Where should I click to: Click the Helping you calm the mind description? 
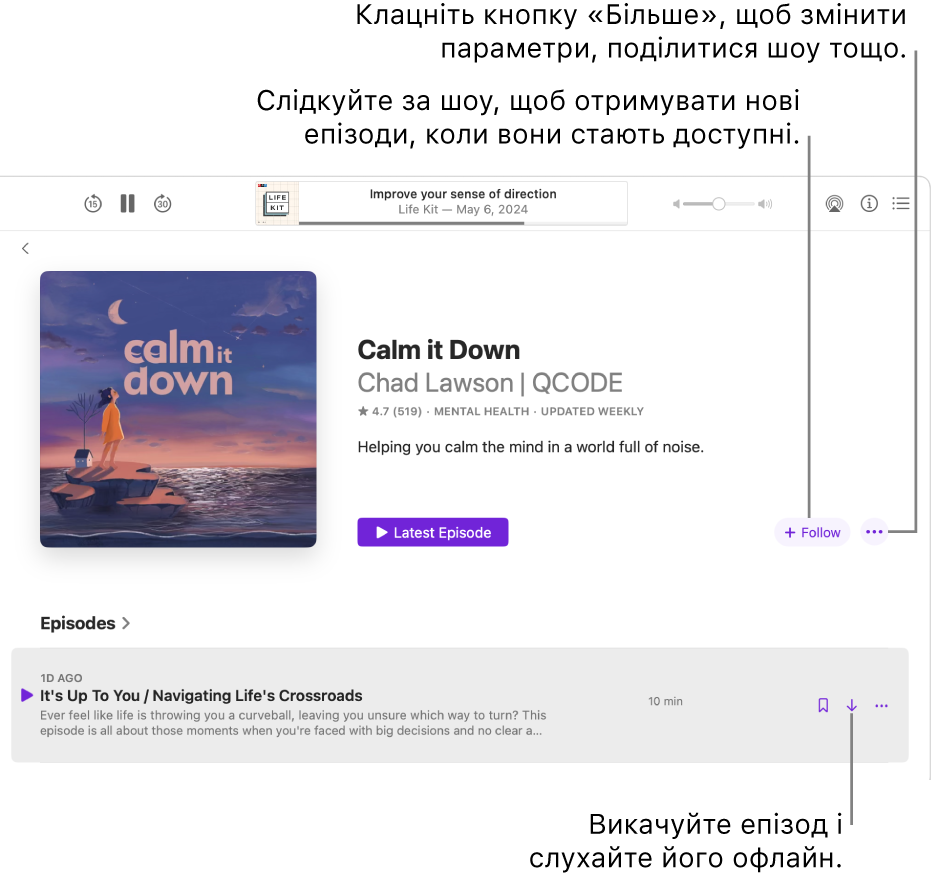[531, 447]
